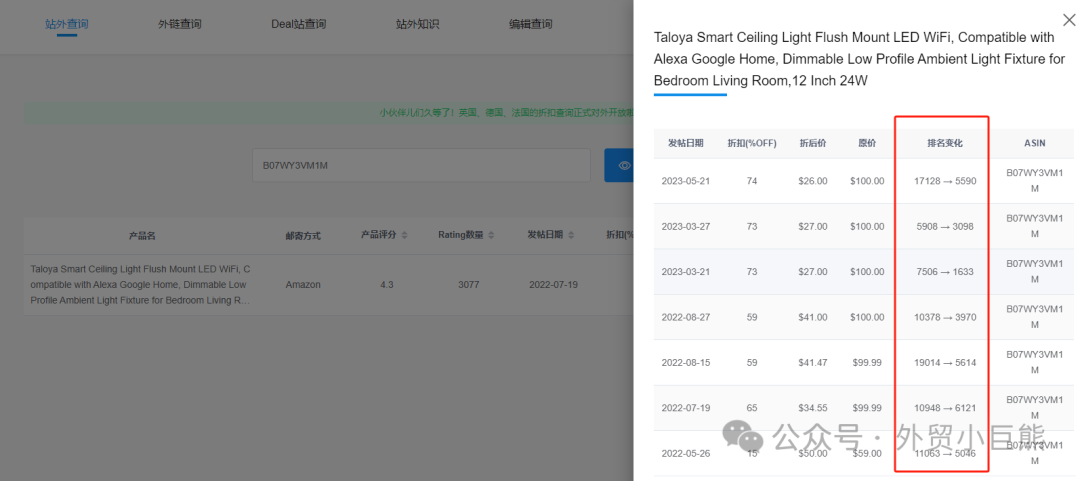Viewport: 1080px width, 481px height.
Task: Select the 2022-05-26 date row
Action: 685,453
